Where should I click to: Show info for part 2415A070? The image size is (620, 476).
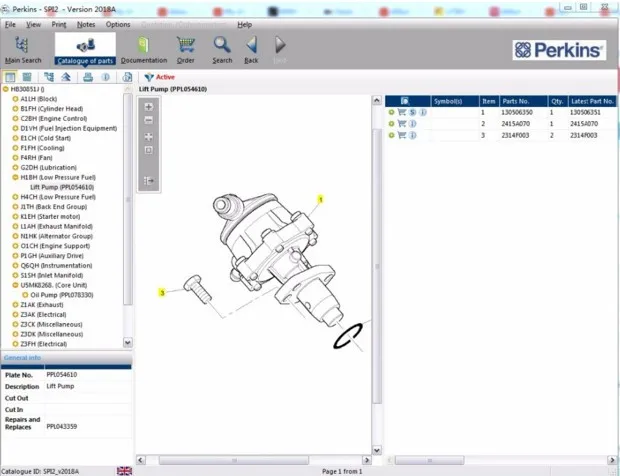click(x=412, y=124)
